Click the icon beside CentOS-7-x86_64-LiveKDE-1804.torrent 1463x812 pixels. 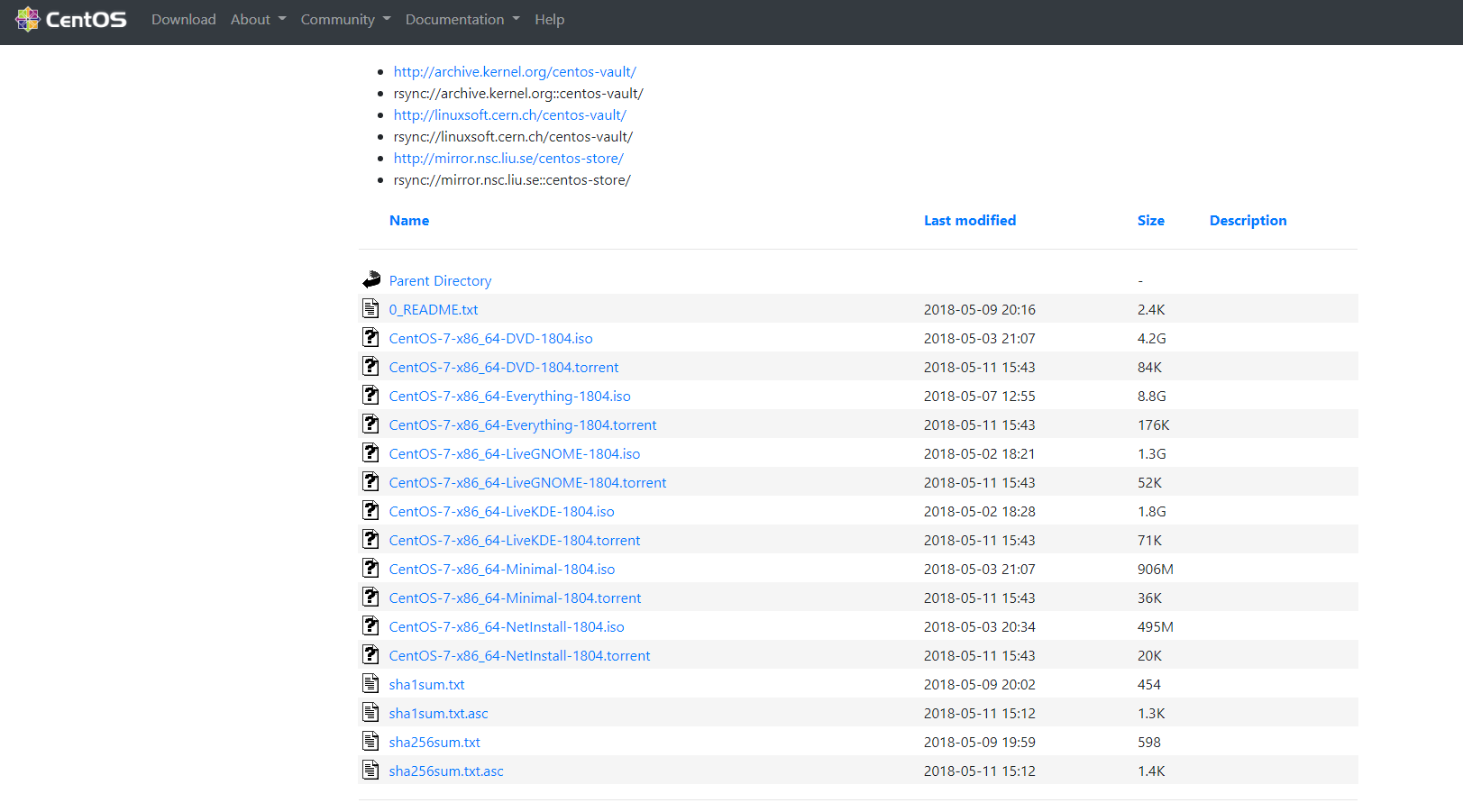click(x=370, y=538)
